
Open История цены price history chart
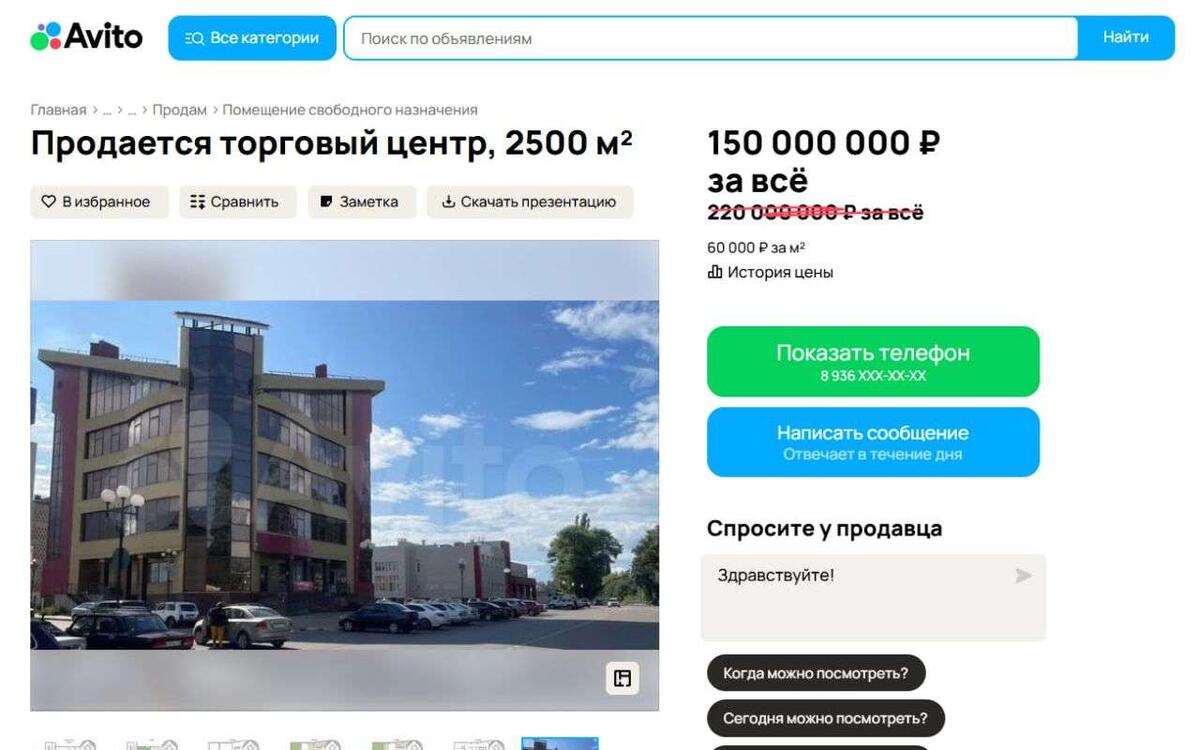pyautogui.click(x=770, y=272)
